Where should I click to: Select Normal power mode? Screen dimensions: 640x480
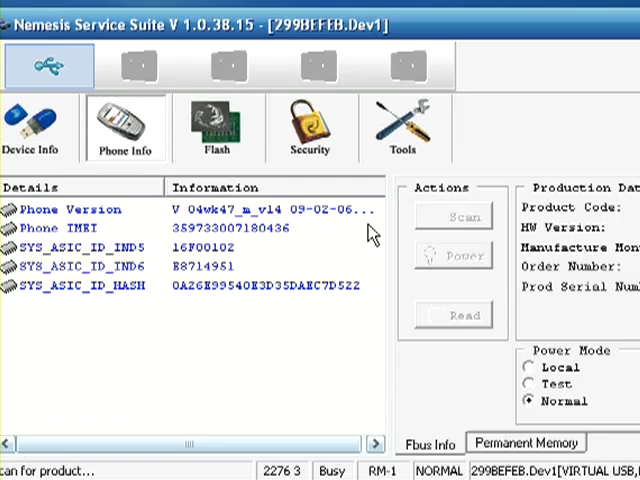click(x=528, y=400)
